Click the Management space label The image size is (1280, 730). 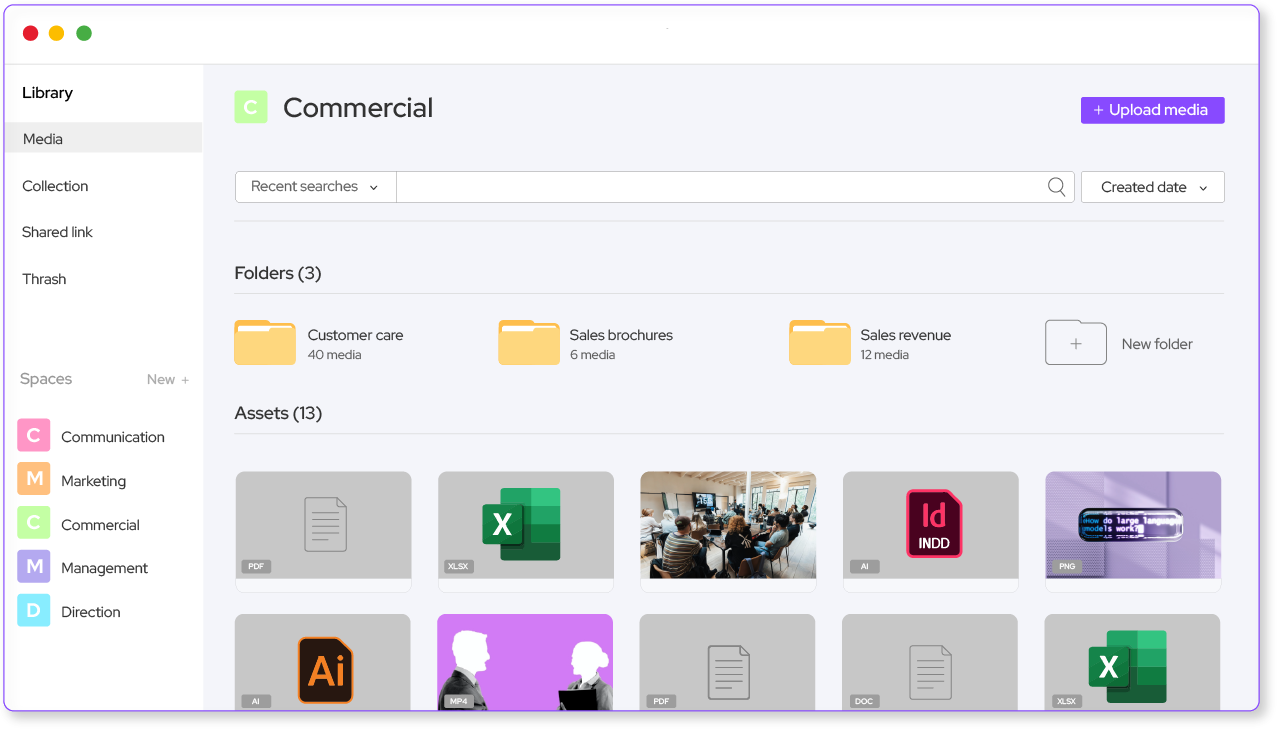(104, 568)
